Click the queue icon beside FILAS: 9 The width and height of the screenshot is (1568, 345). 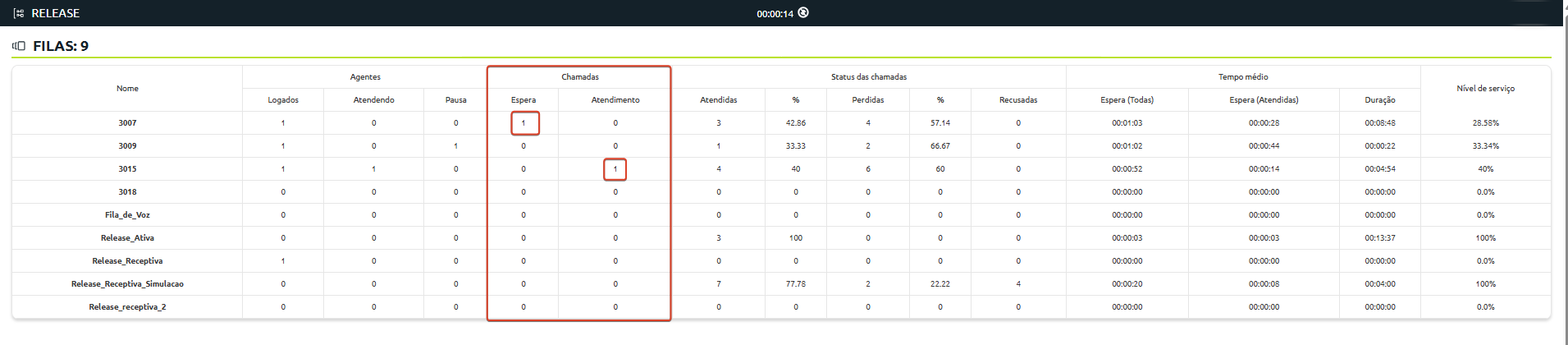click(x=19, y=46)
